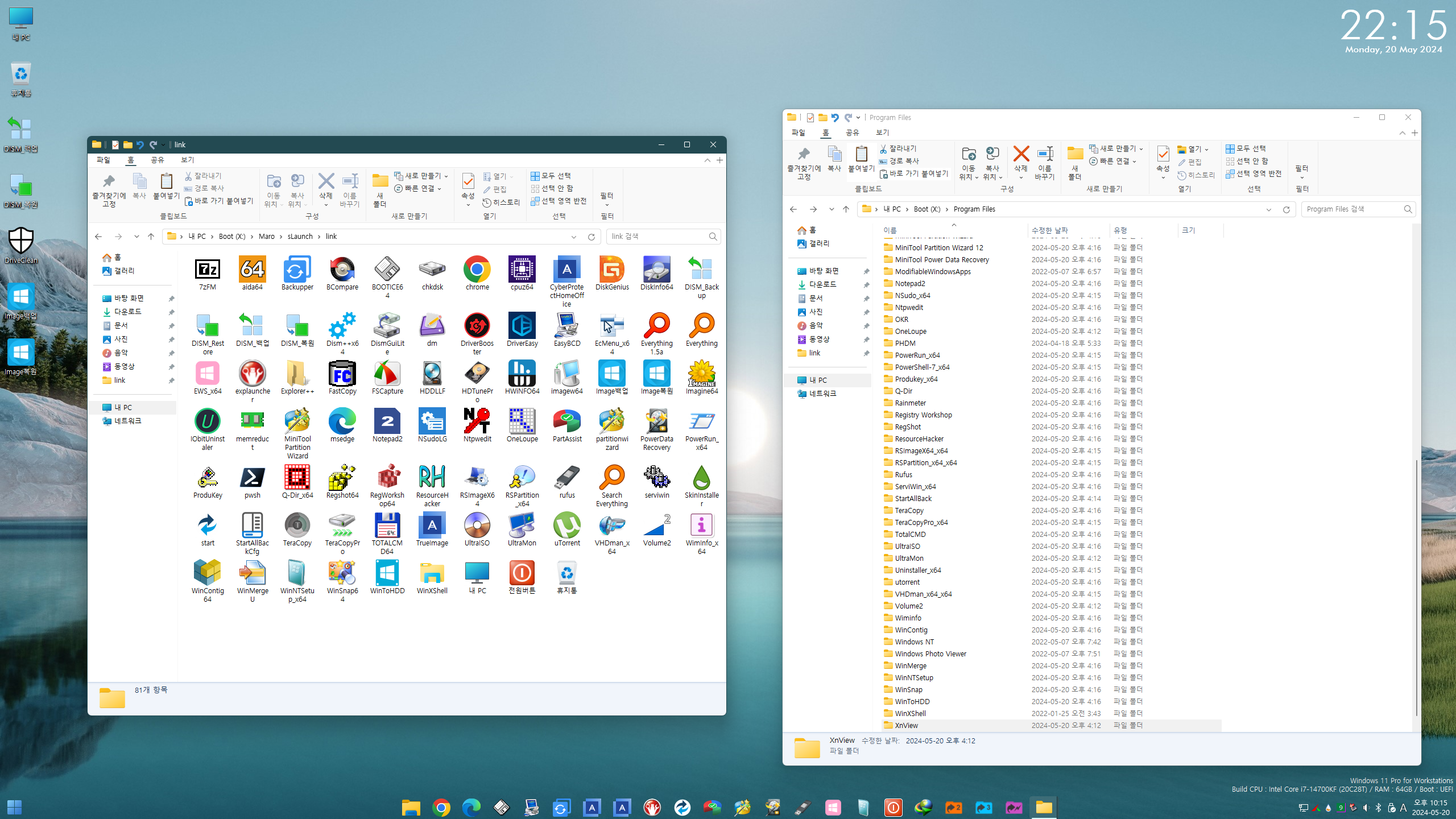Select the WinToHDD icon
This screenshot has width=1456, height=819.
387,573
